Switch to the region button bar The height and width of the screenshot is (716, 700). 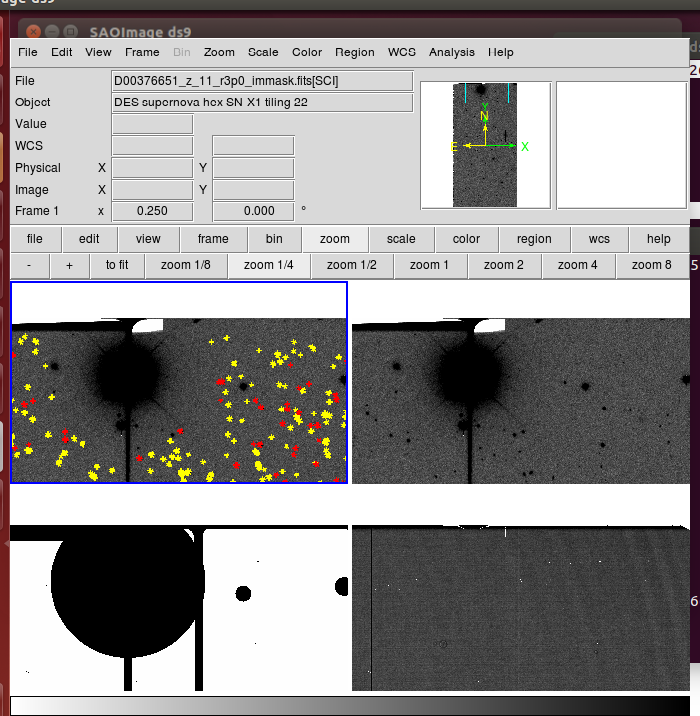534,239
